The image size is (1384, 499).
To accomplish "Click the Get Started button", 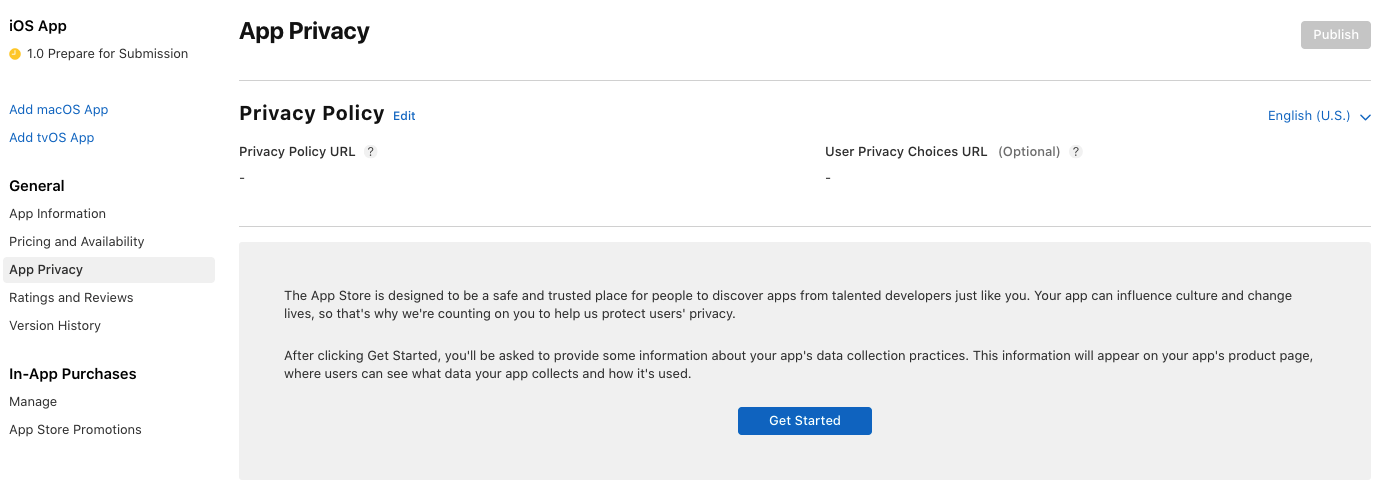I will pyautogui.click(x=804, y=421).
